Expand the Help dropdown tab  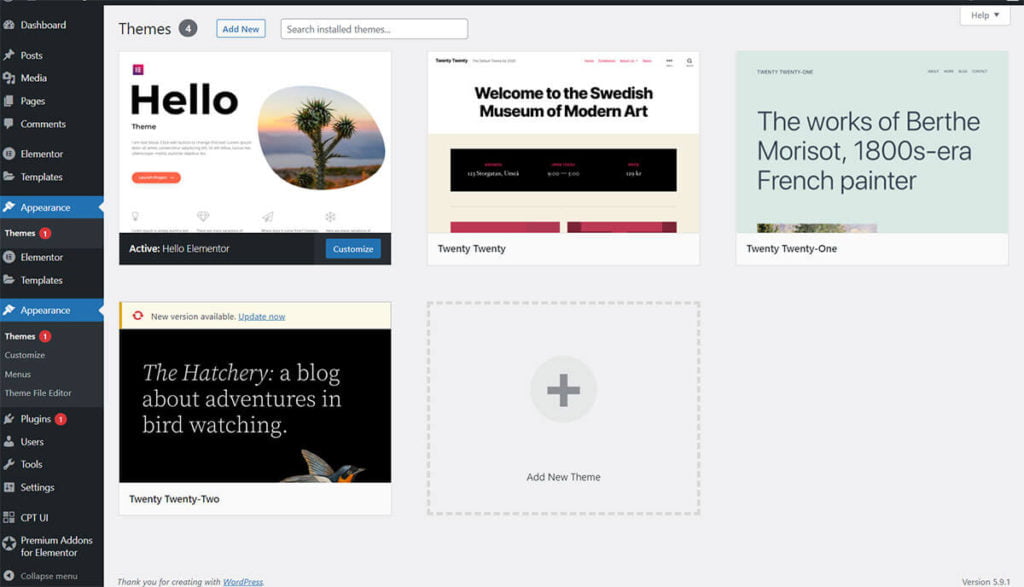[x=985, y=15]
